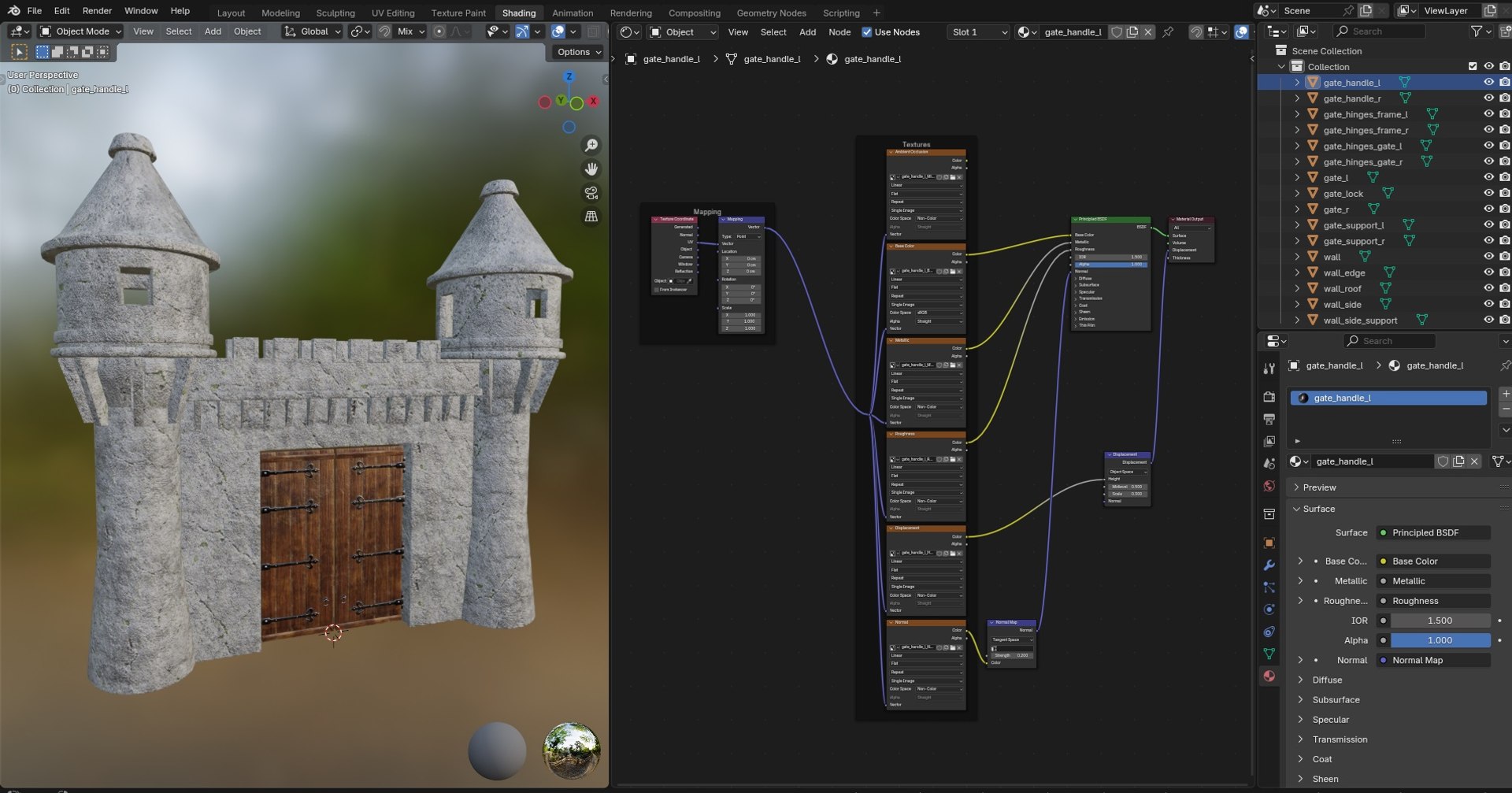The height and width of the screenshot is (793, 1512).
Task: Hide gate_handle_r in viewport via eye icon
Action: pyautogui.click(x=1488, y=98)
